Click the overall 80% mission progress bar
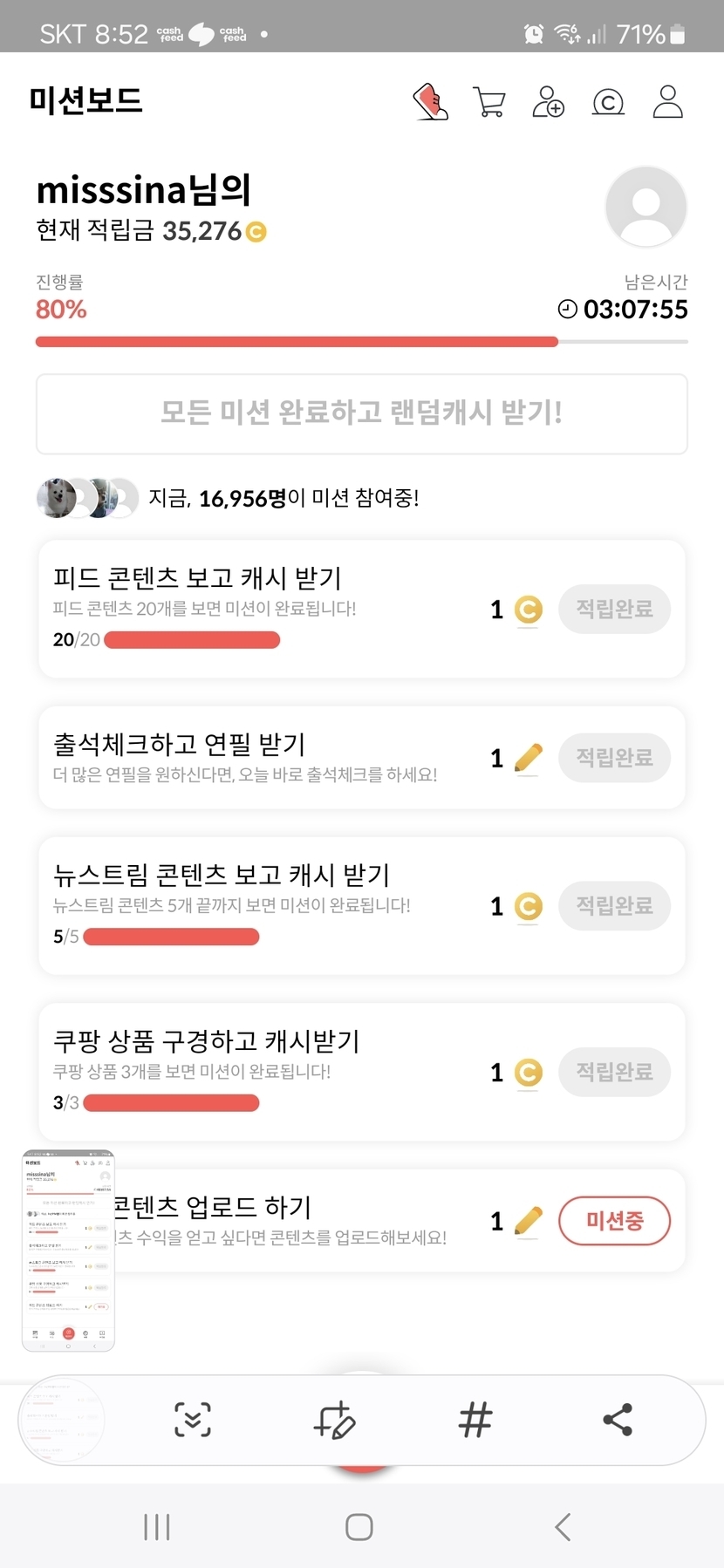 [361, 342]
